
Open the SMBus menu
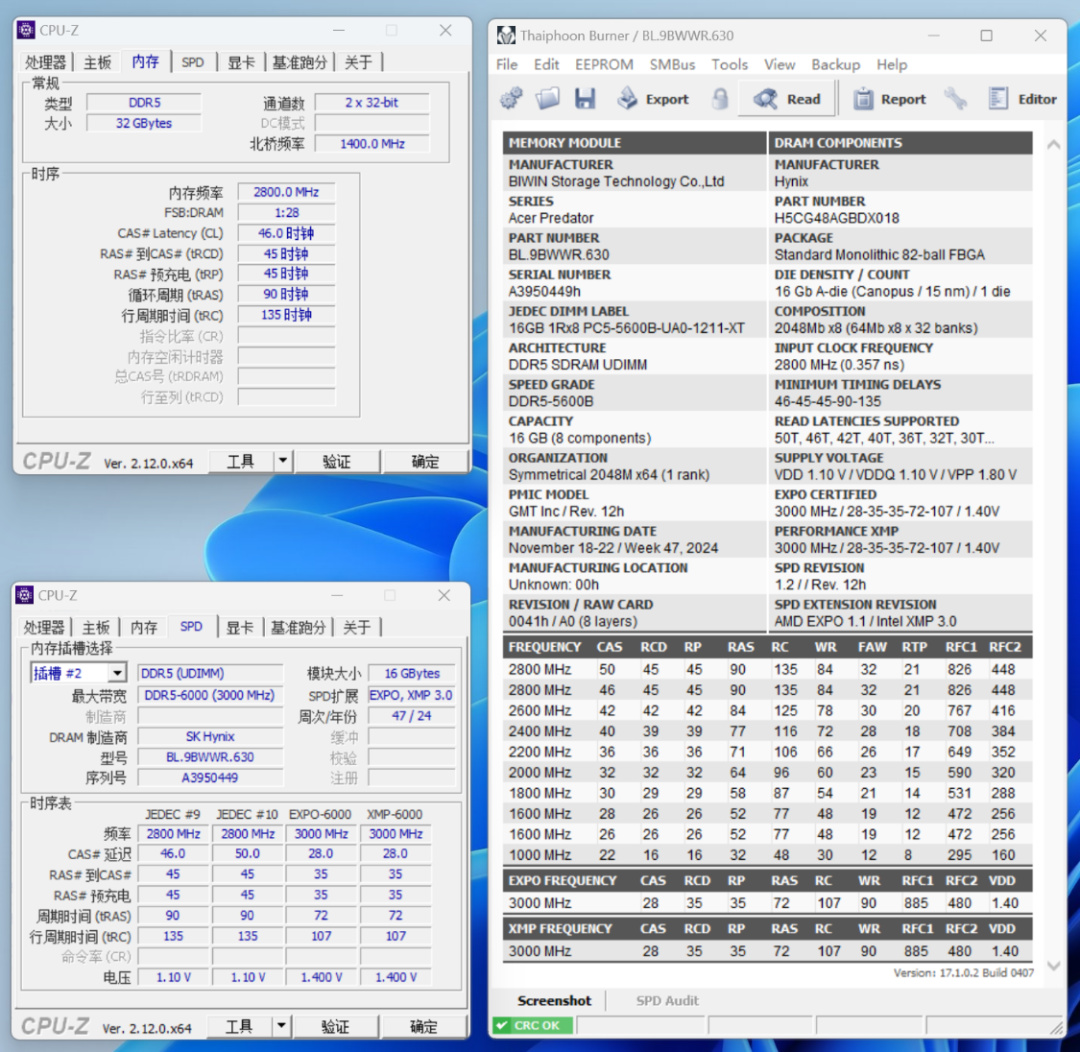pos(672,64)
